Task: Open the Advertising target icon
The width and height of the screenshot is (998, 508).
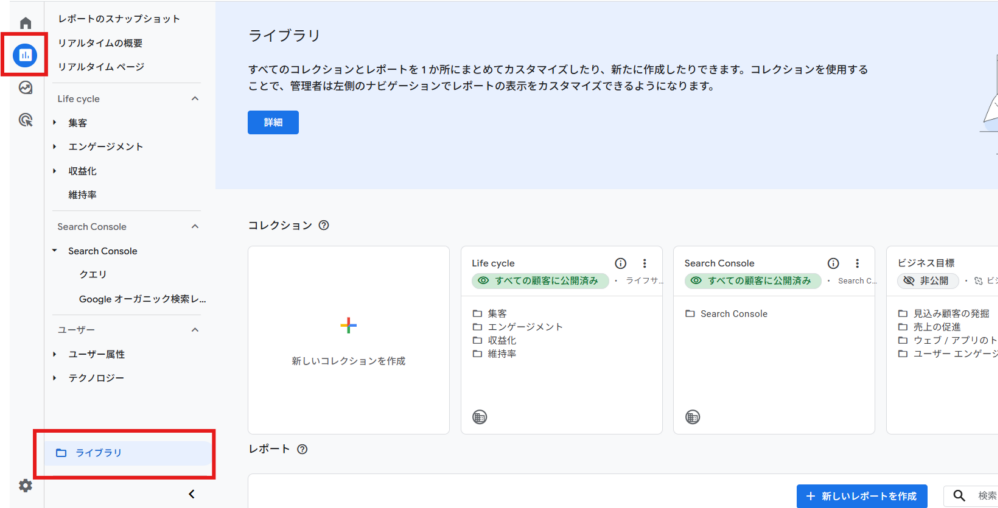Action: point(25,120)
